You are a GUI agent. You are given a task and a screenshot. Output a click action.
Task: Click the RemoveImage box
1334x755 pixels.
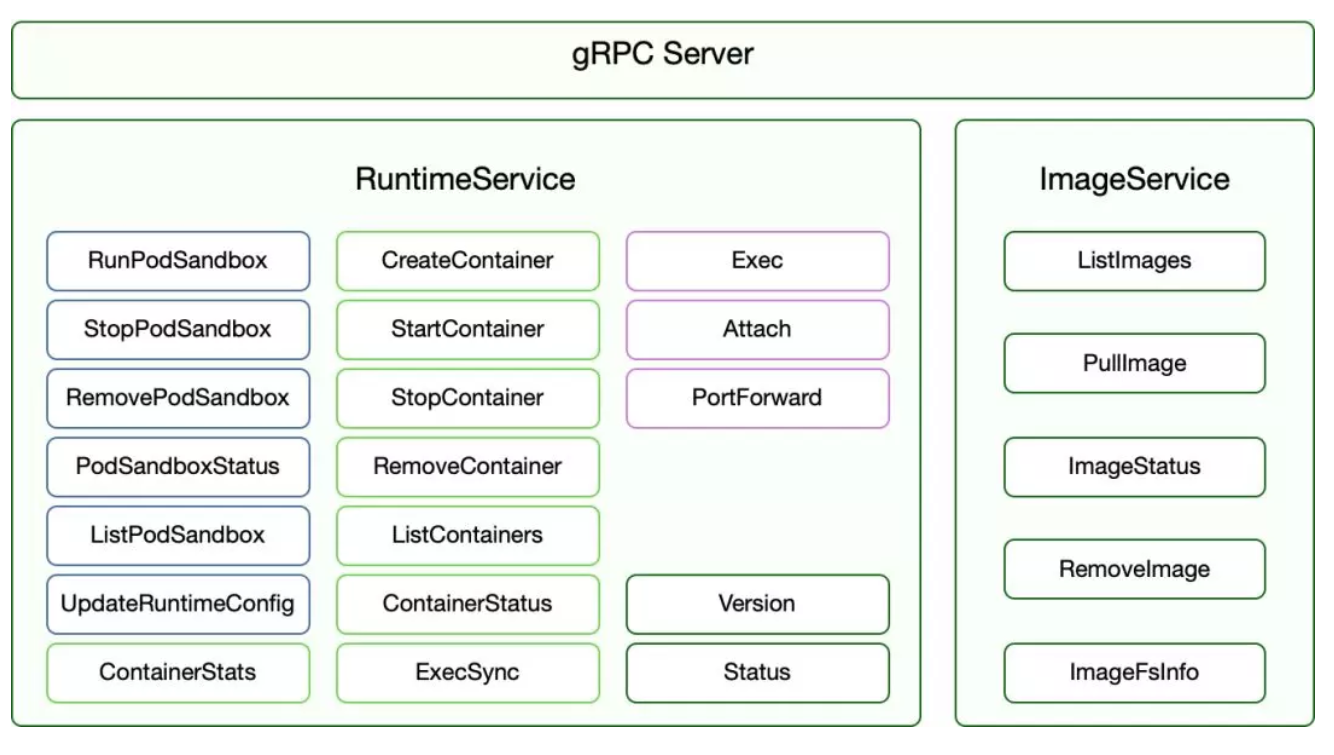coord(1134,569)
